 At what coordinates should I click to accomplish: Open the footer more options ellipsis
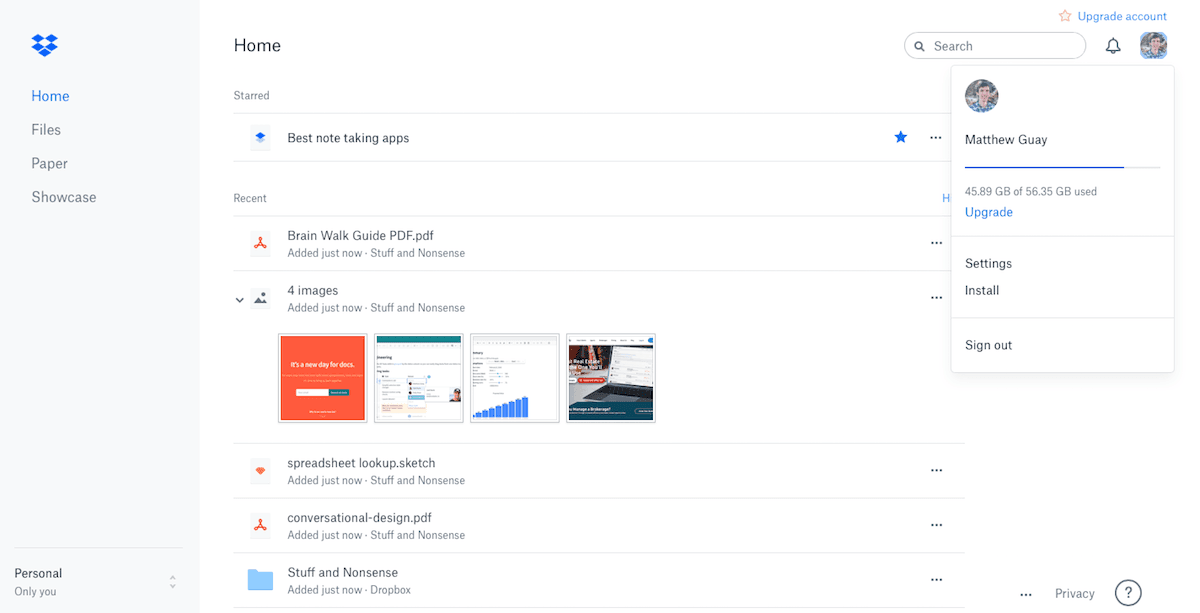pos(1025,594)
